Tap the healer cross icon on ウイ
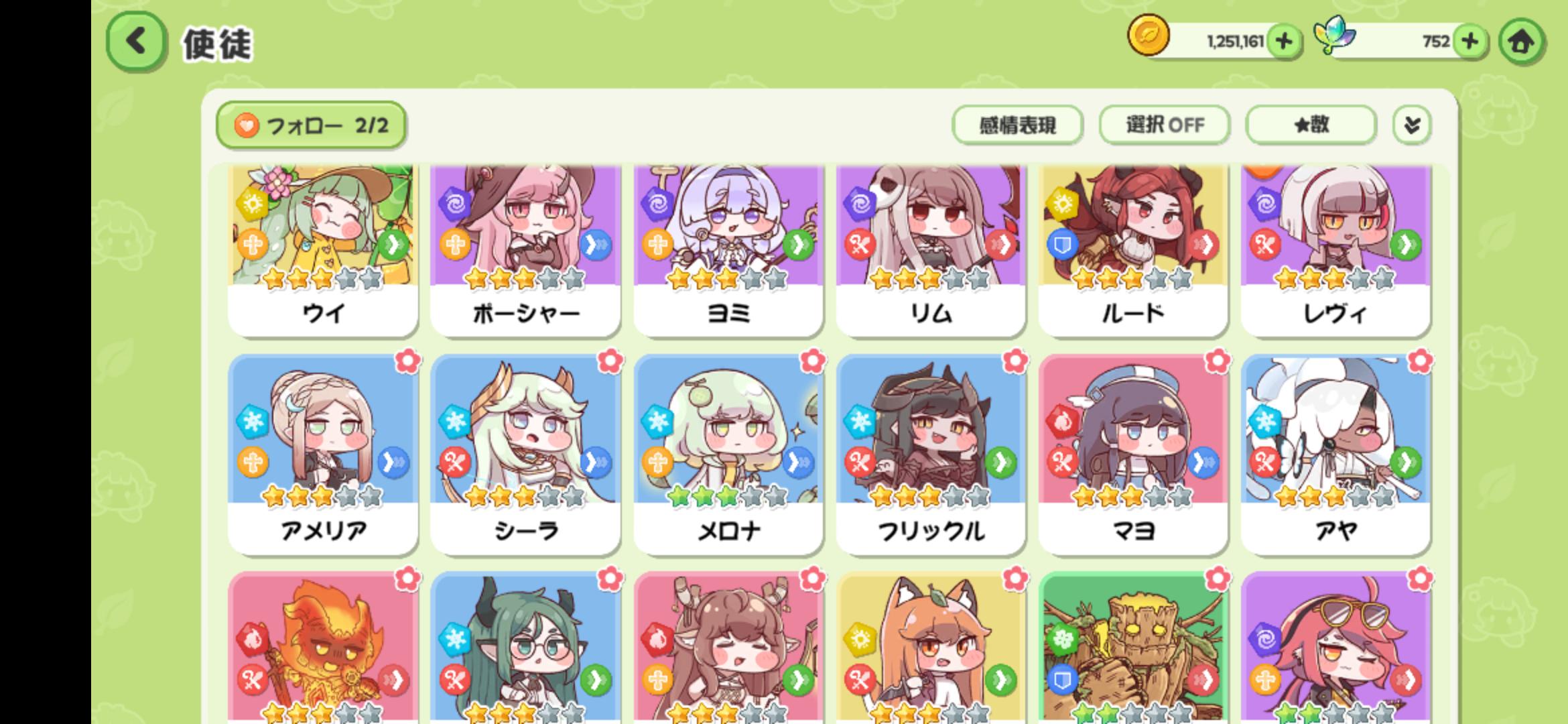1568x724 pixels. (253, 245)
